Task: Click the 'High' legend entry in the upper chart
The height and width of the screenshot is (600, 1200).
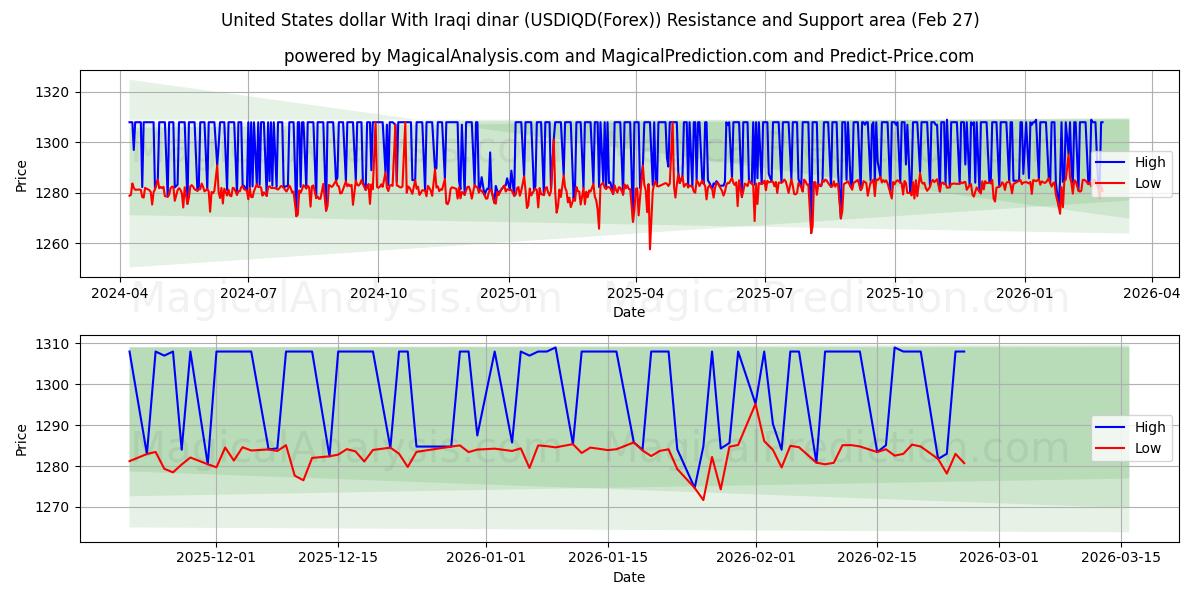Action: (x=1132, y=162)
